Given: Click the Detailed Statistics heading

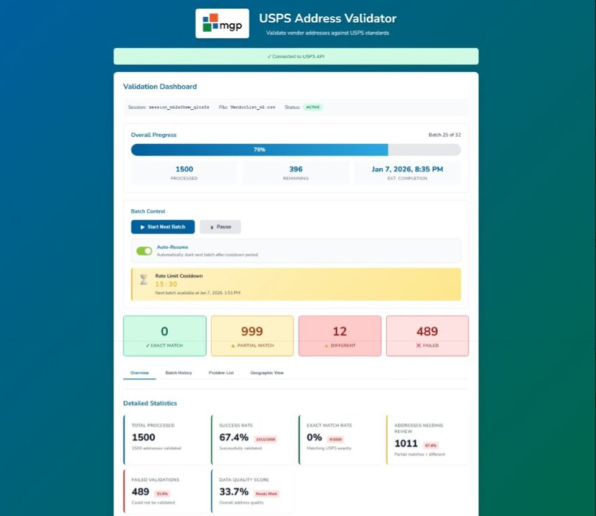Looking at the screenshot, I should point(150,403).
